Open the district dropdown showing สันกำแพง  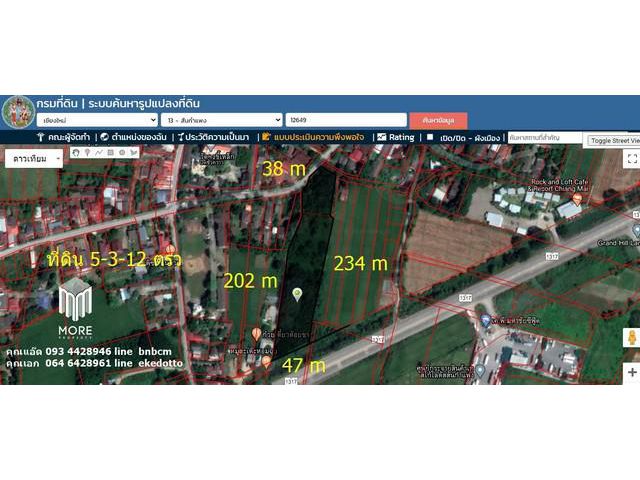tap(220, 120)
